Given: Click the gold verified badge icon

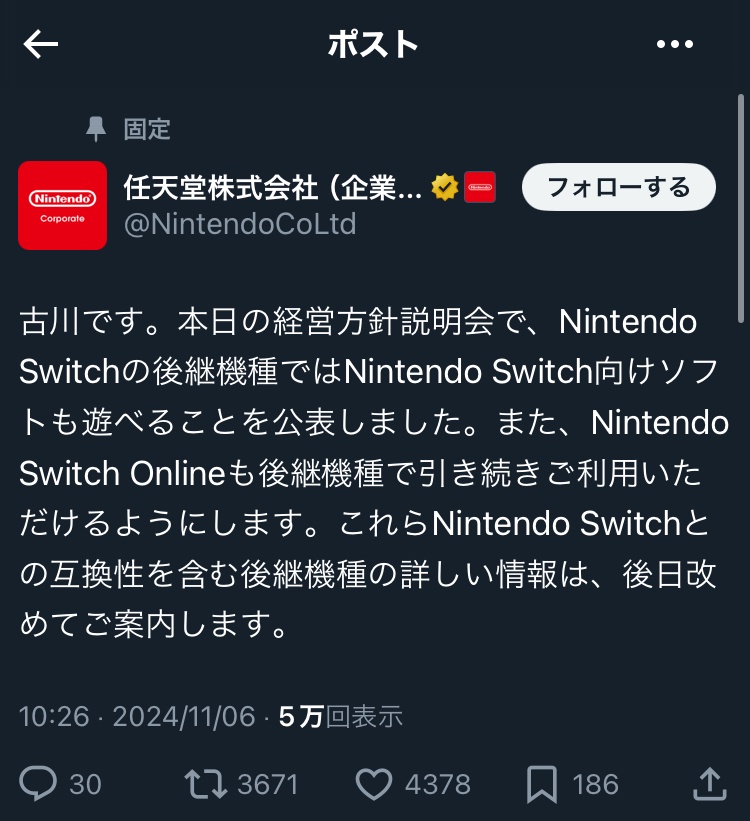Looking at the screenshot, I should click(445, 187).
